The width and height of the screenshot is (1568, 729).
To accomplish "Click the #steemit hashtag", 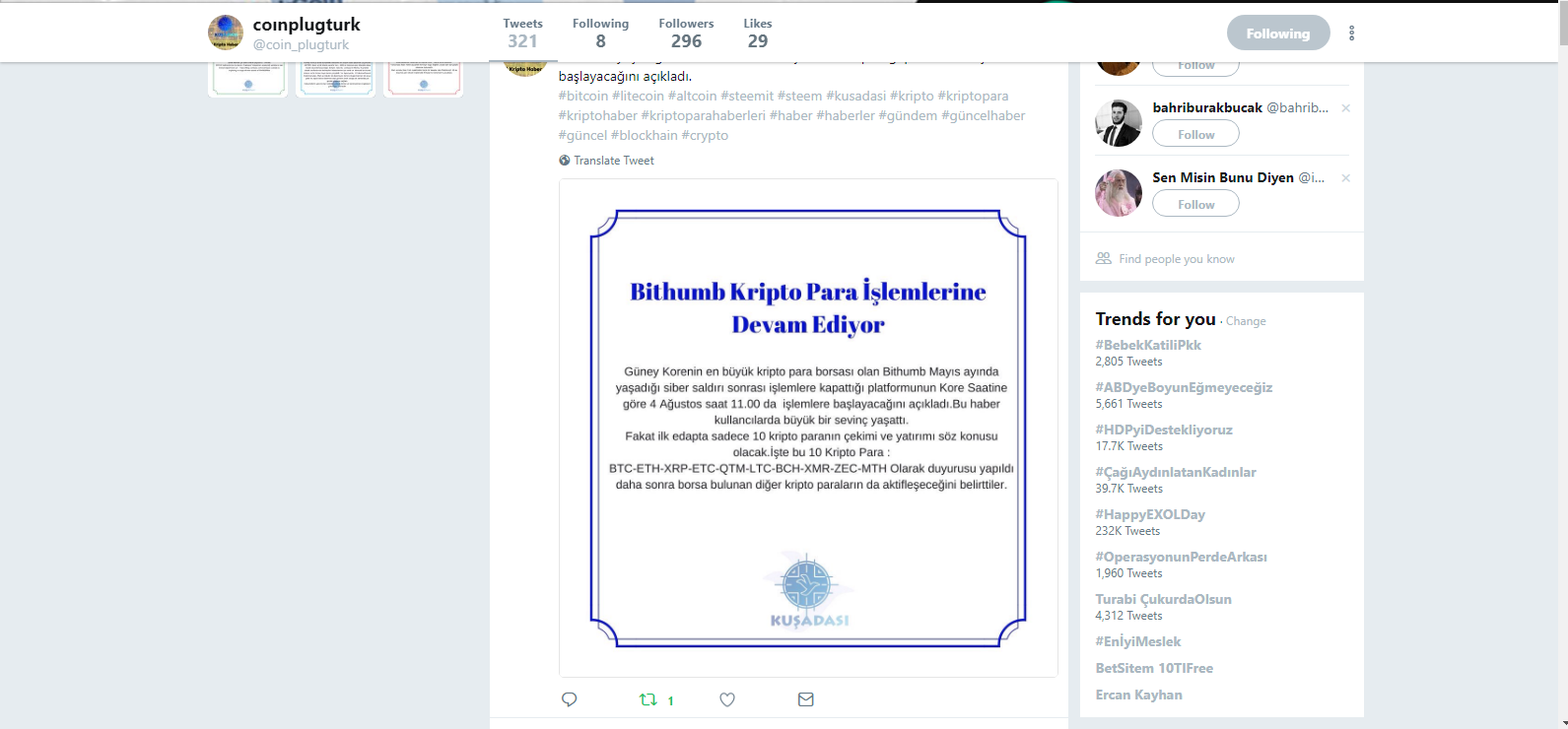I will click(747, 96).
